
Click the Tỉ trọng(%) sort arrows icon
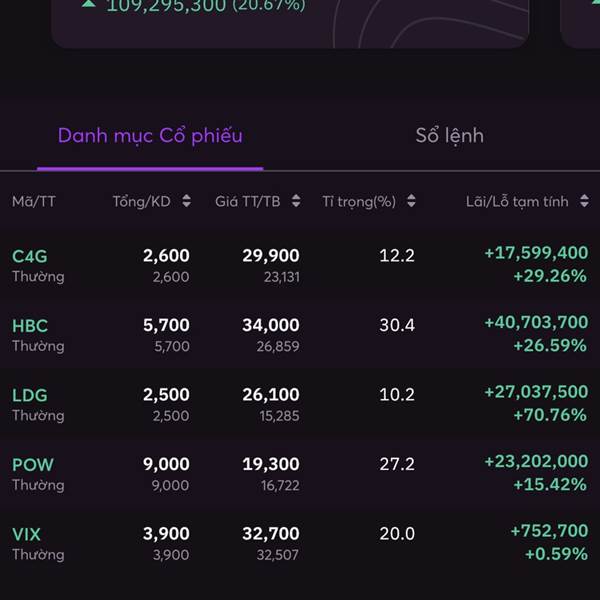(412, 201)
